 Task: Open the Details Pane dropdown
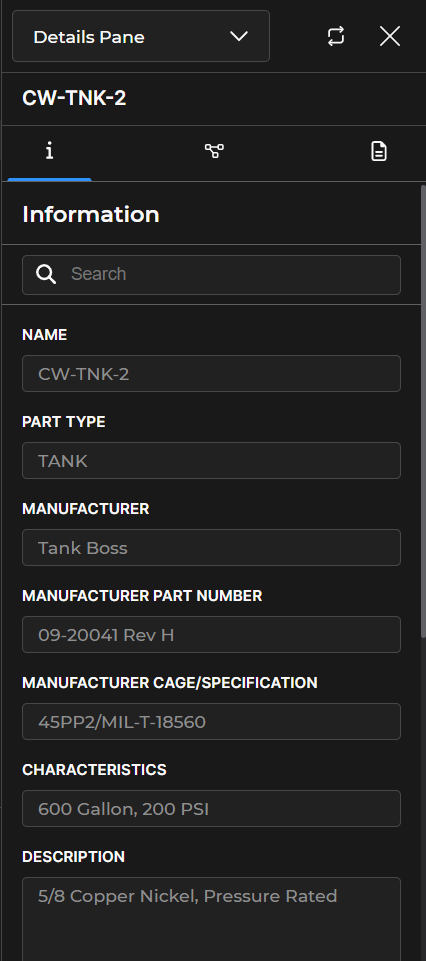click(x=141, y=36)
